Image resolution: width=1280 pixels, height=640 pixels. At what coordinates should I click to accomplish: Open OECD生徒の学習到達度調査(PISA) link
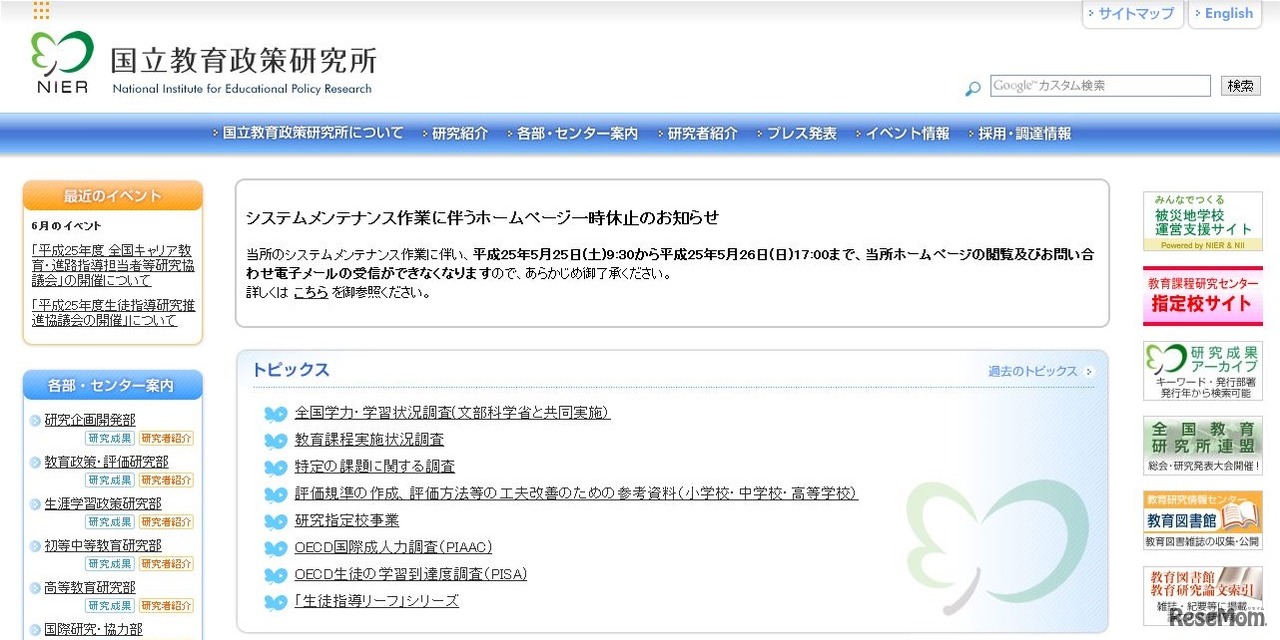(410, 574)
